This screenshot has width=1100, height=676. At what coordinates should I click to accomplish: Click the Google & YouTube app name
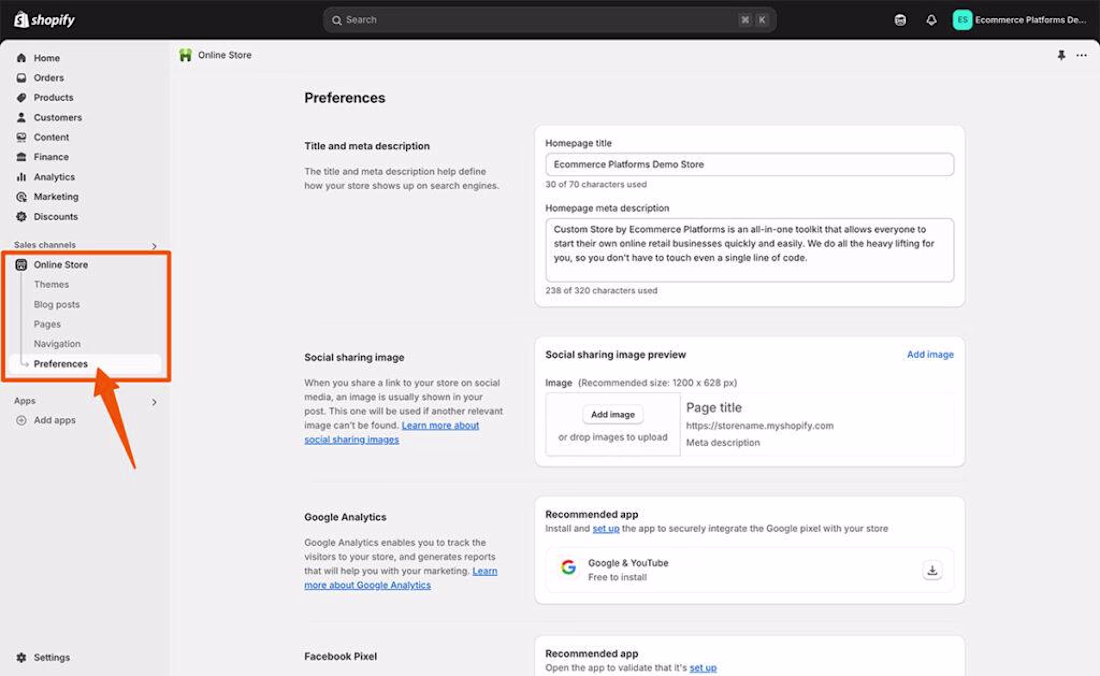(x=628, y=563)
